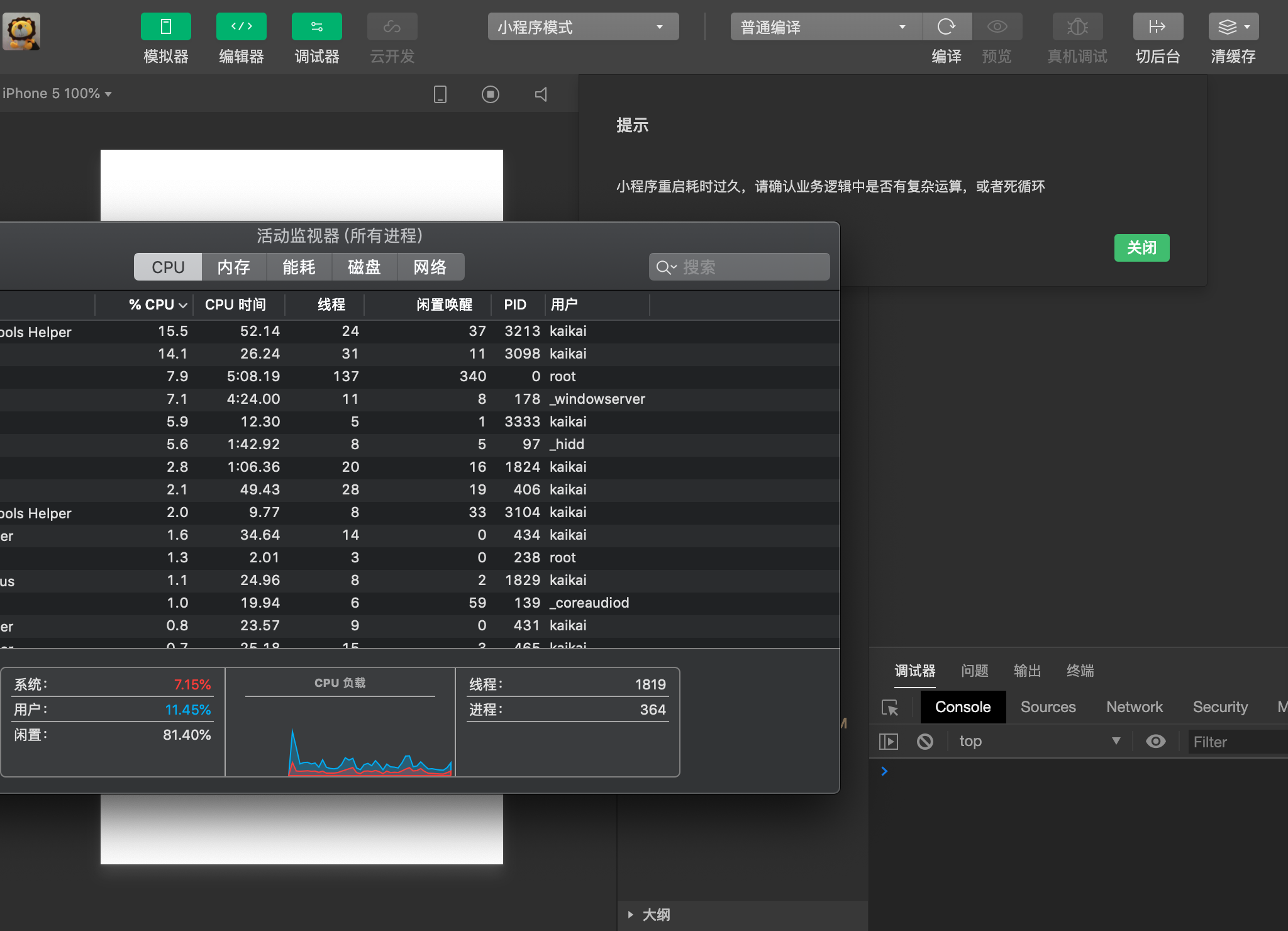
Task: Click the device rotate phone icon
Action: pyautogui.click(x=440, y=94)
